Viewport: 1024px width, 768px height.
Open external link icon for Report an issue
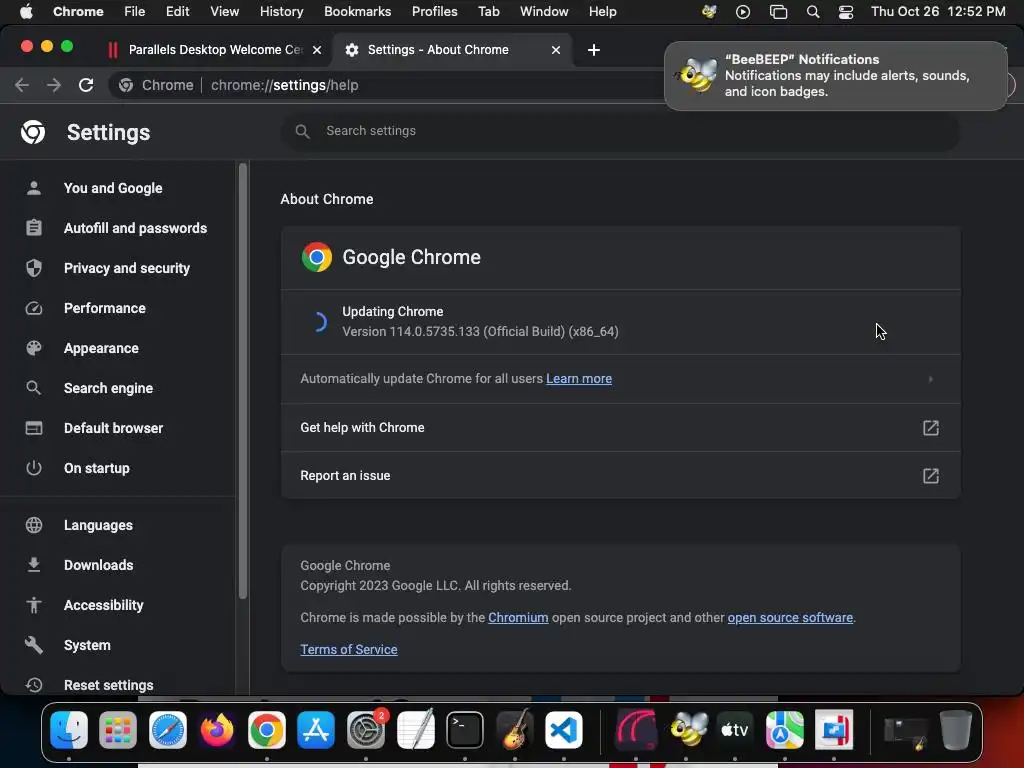point(931,476)
